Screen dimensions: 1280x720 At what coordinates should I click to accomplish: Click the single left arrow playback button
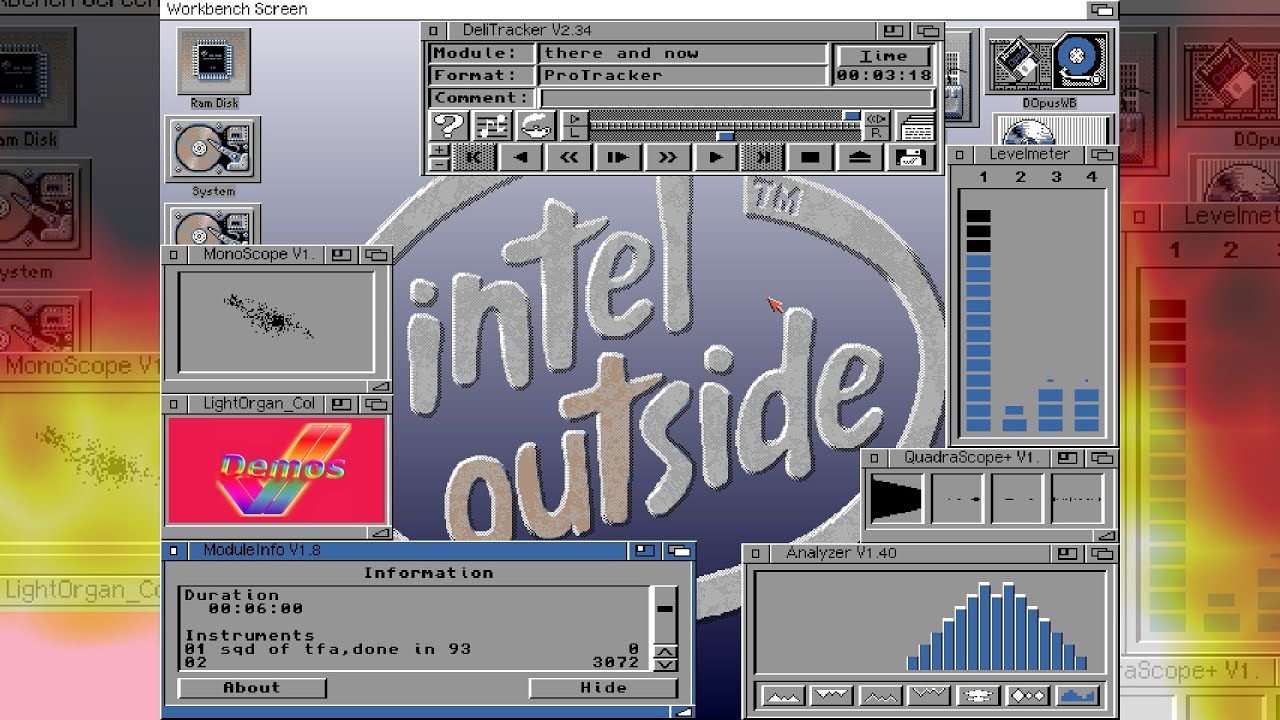tap(520, 157)
